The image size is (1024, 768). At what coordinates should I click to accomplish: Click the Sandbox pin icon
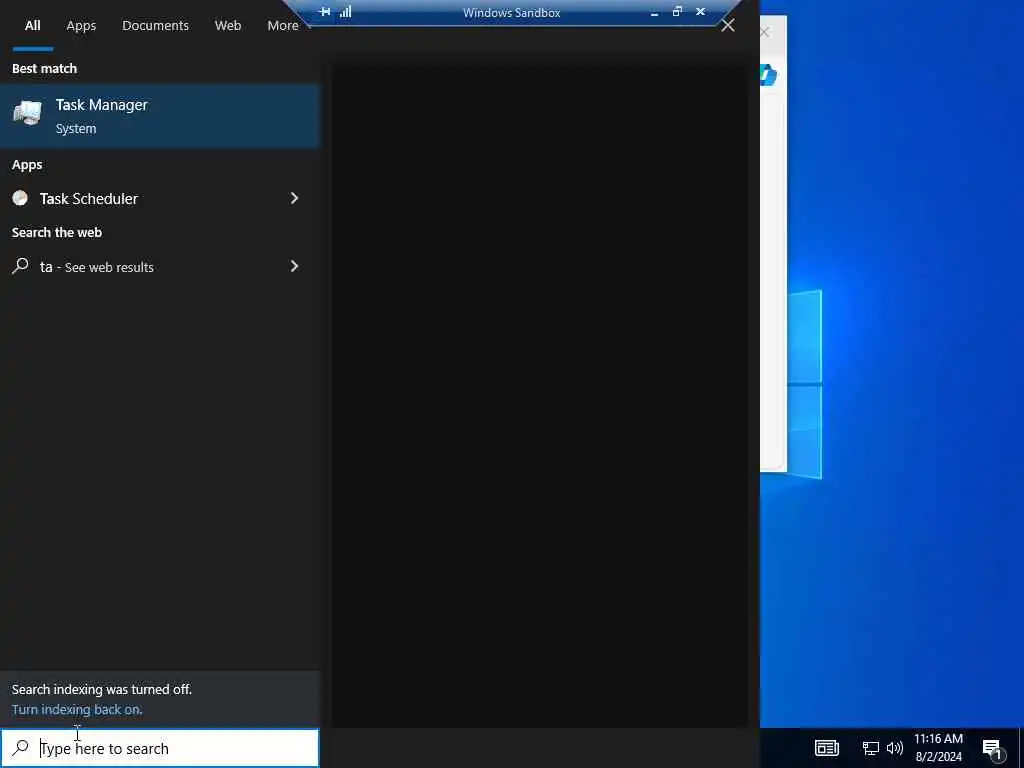pos(325,12)
